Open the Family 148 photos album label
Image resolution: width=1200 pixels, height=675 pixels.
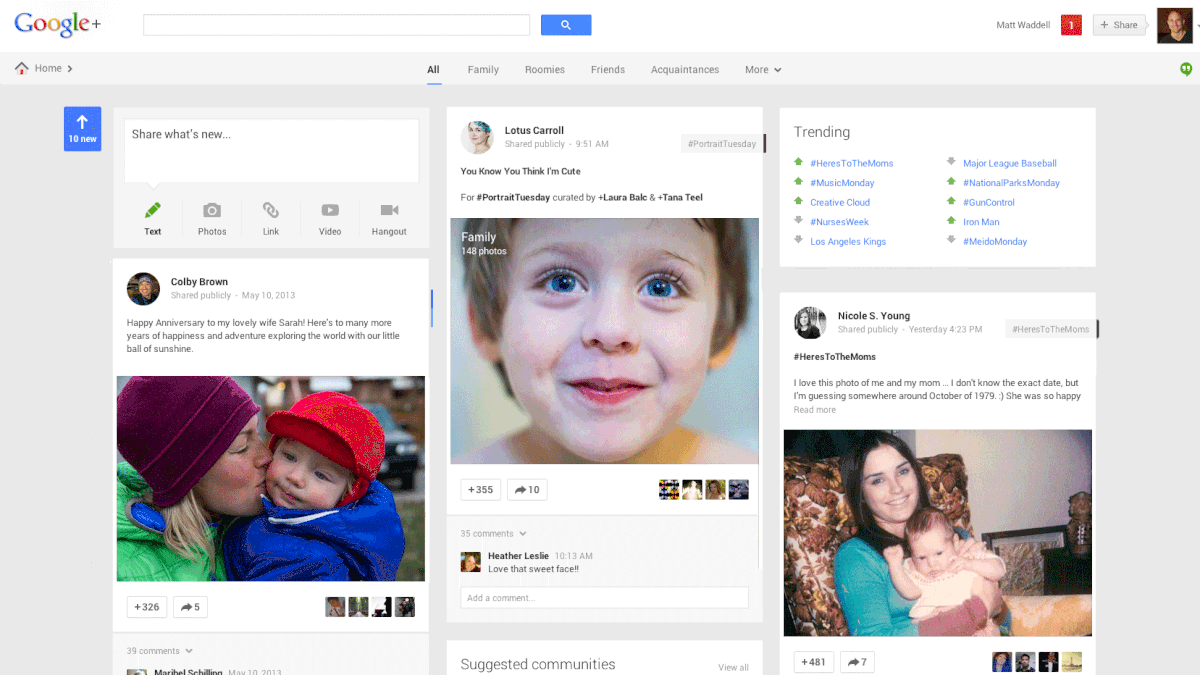coord(484,243)
